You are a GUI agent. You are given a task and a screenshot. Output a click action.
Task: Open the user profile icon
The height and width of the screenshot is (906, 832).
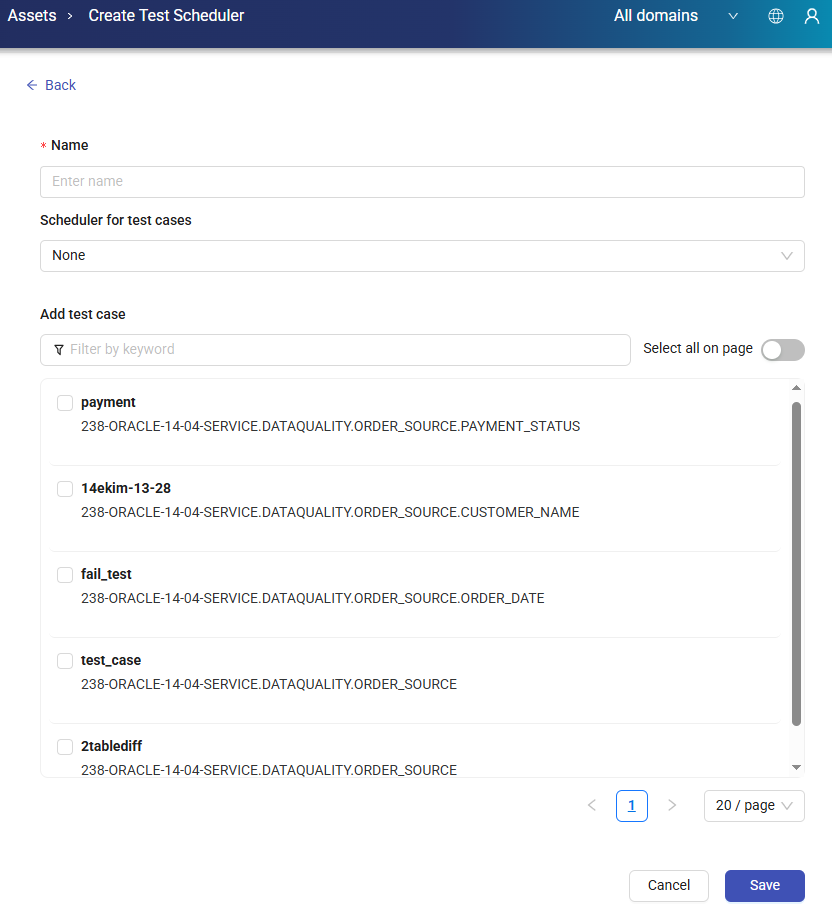812,16
